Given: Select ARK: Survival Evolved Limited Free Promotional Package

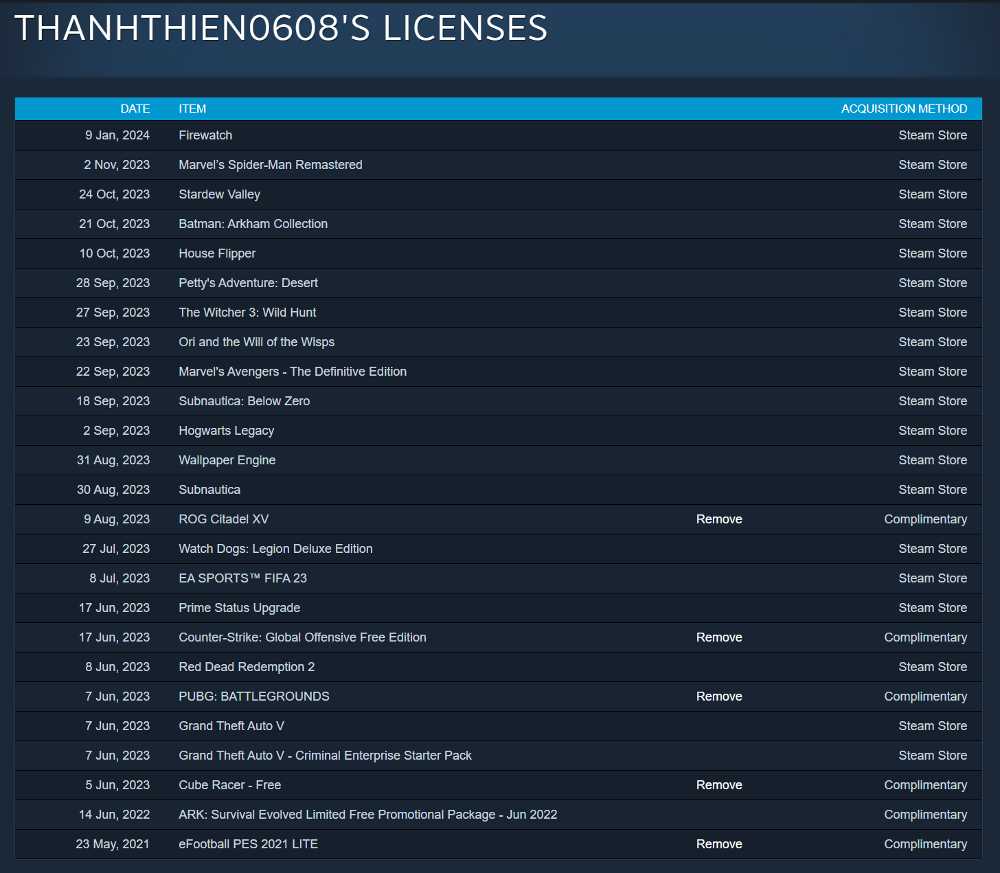Looking at the screenshot, I should click(368, 814).
